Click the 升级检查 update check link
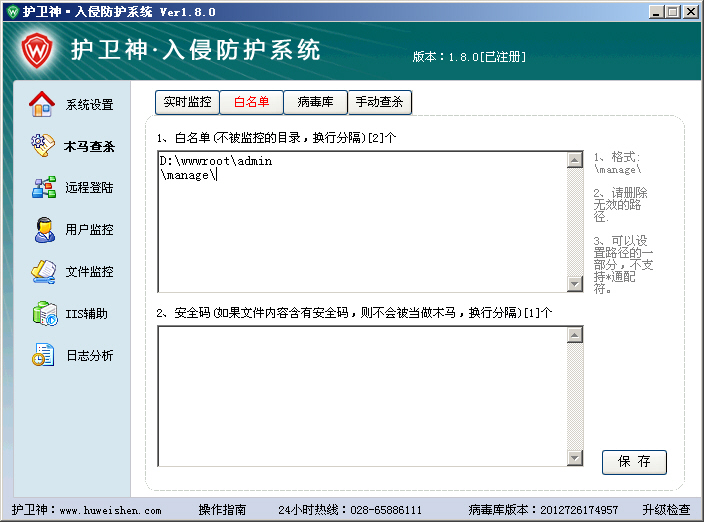This screenshot has width=704, height=522. coord(666,510)
